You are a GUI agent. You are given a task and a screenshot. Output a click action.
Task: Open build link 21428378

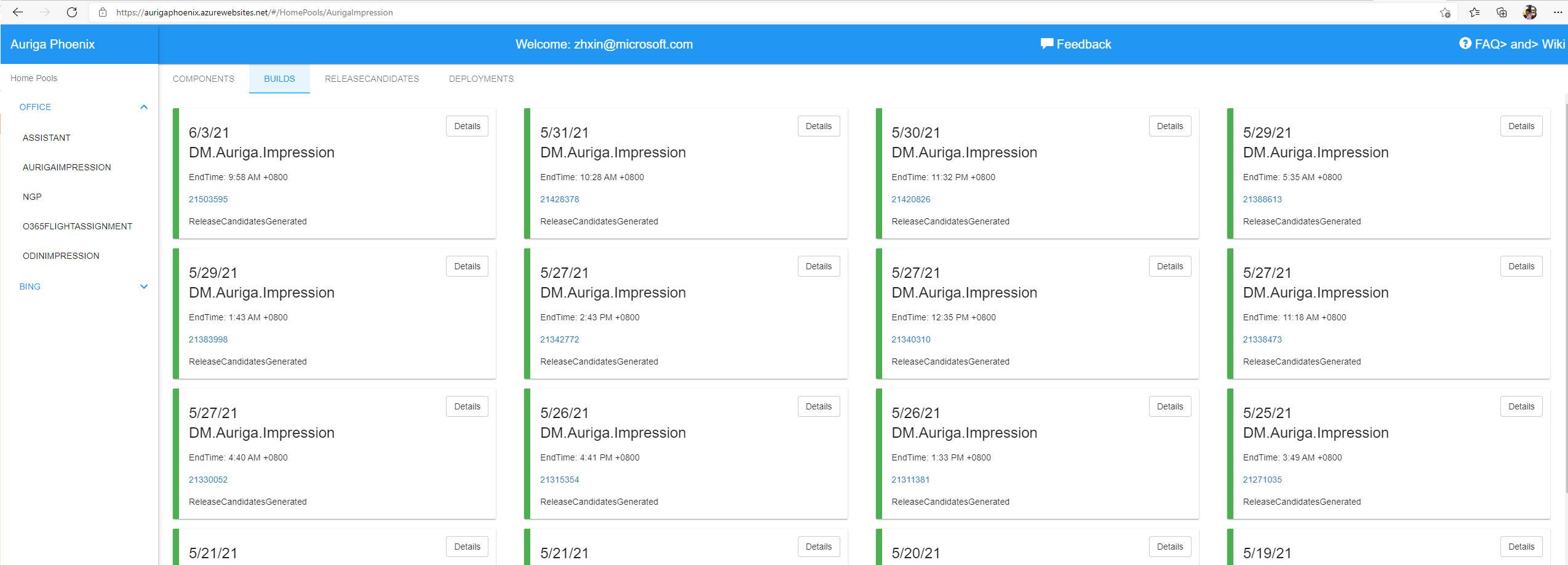pos(560,199)
